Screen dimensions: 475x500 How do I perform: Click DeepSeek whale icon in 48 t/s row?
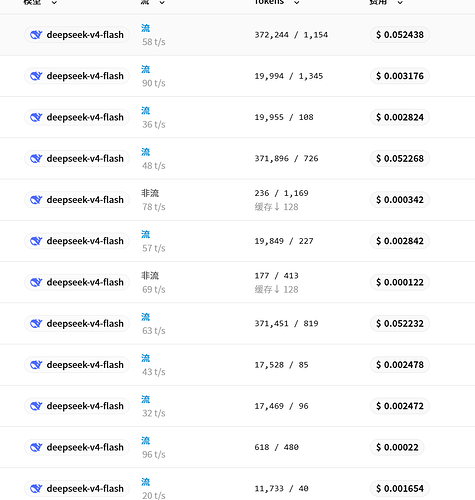pos(36,158)
